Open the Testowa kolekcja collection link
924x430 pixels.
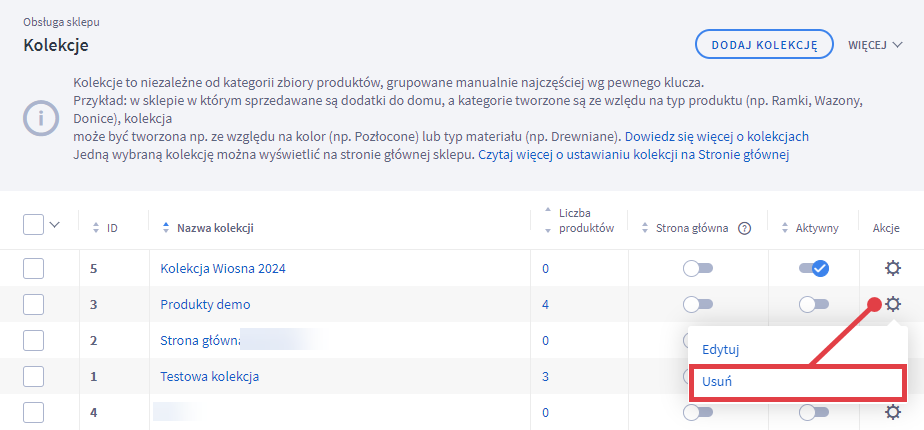pyautogui.click(x=210, y=376)
